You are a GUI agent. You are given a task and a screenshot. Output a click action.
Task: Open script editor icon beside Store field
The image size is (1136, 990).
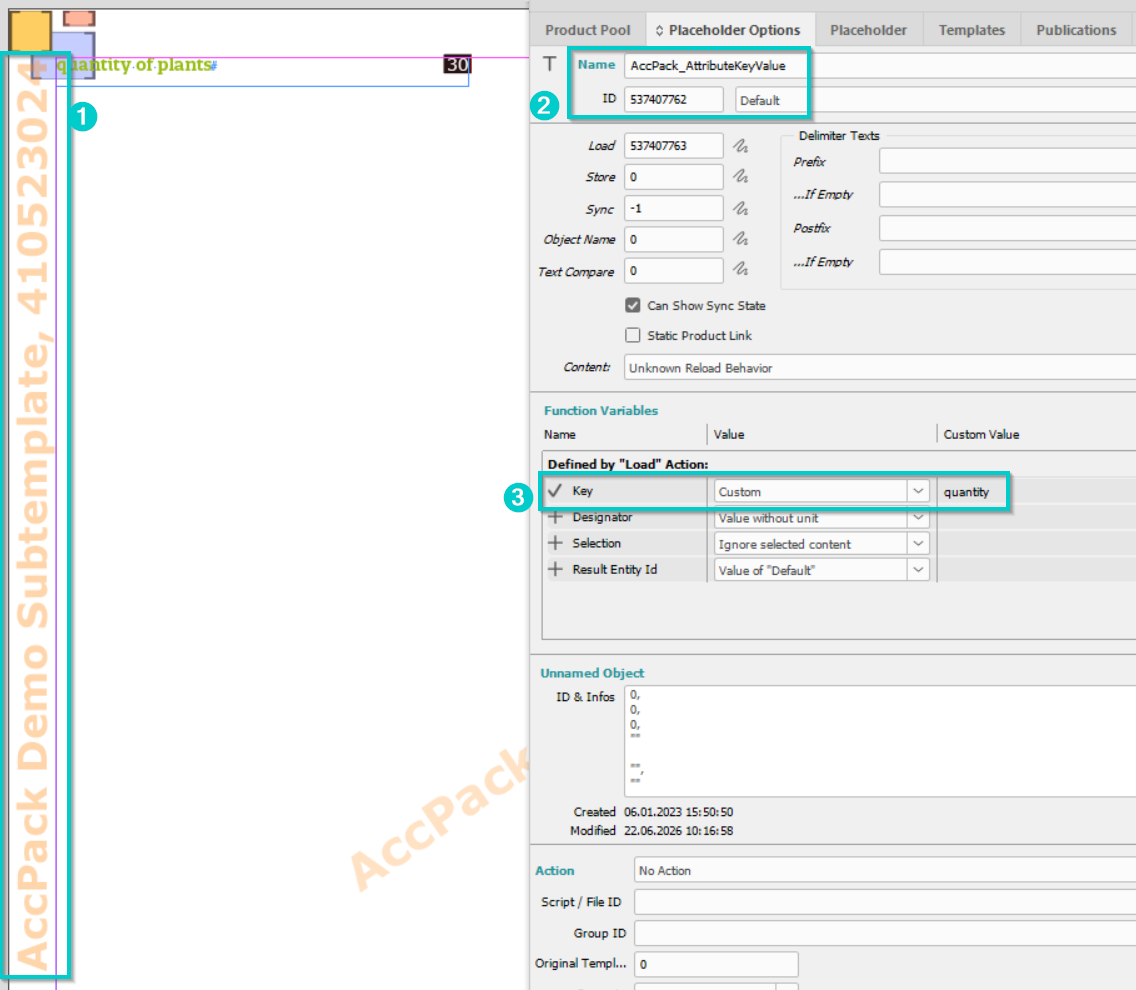740,177
